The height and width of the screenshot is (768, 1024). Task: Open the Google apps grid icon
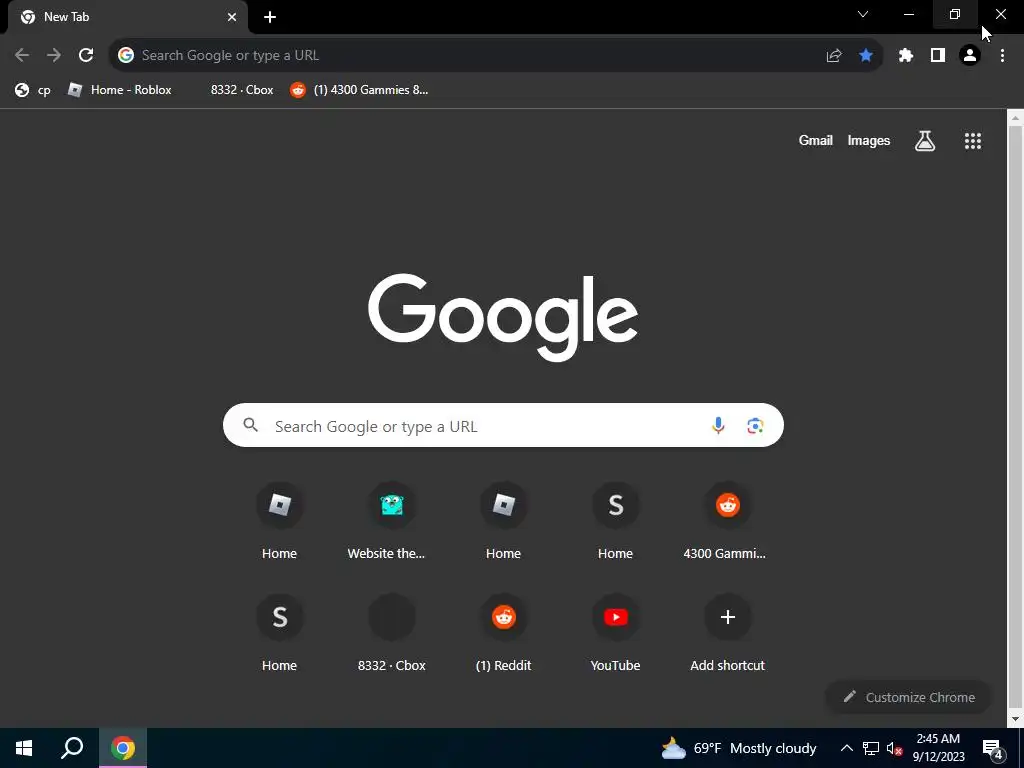click(973, 141)
